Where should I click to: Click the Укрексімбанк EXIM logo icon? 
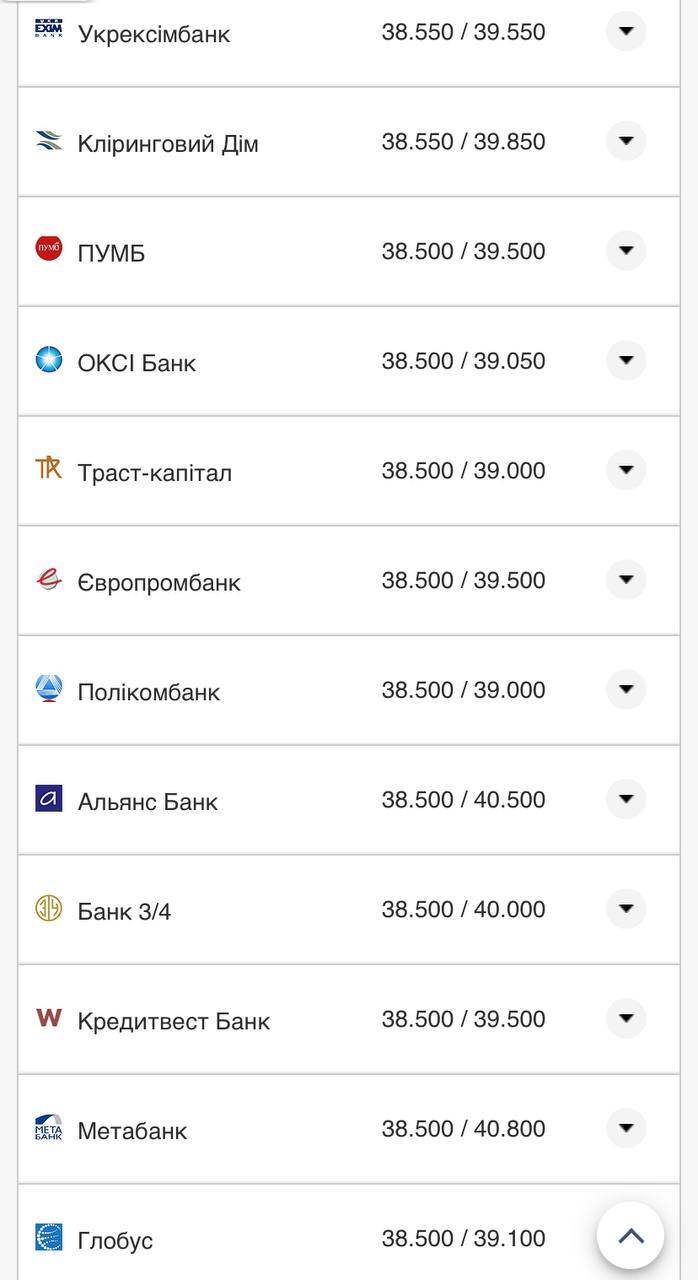[48, 29]
